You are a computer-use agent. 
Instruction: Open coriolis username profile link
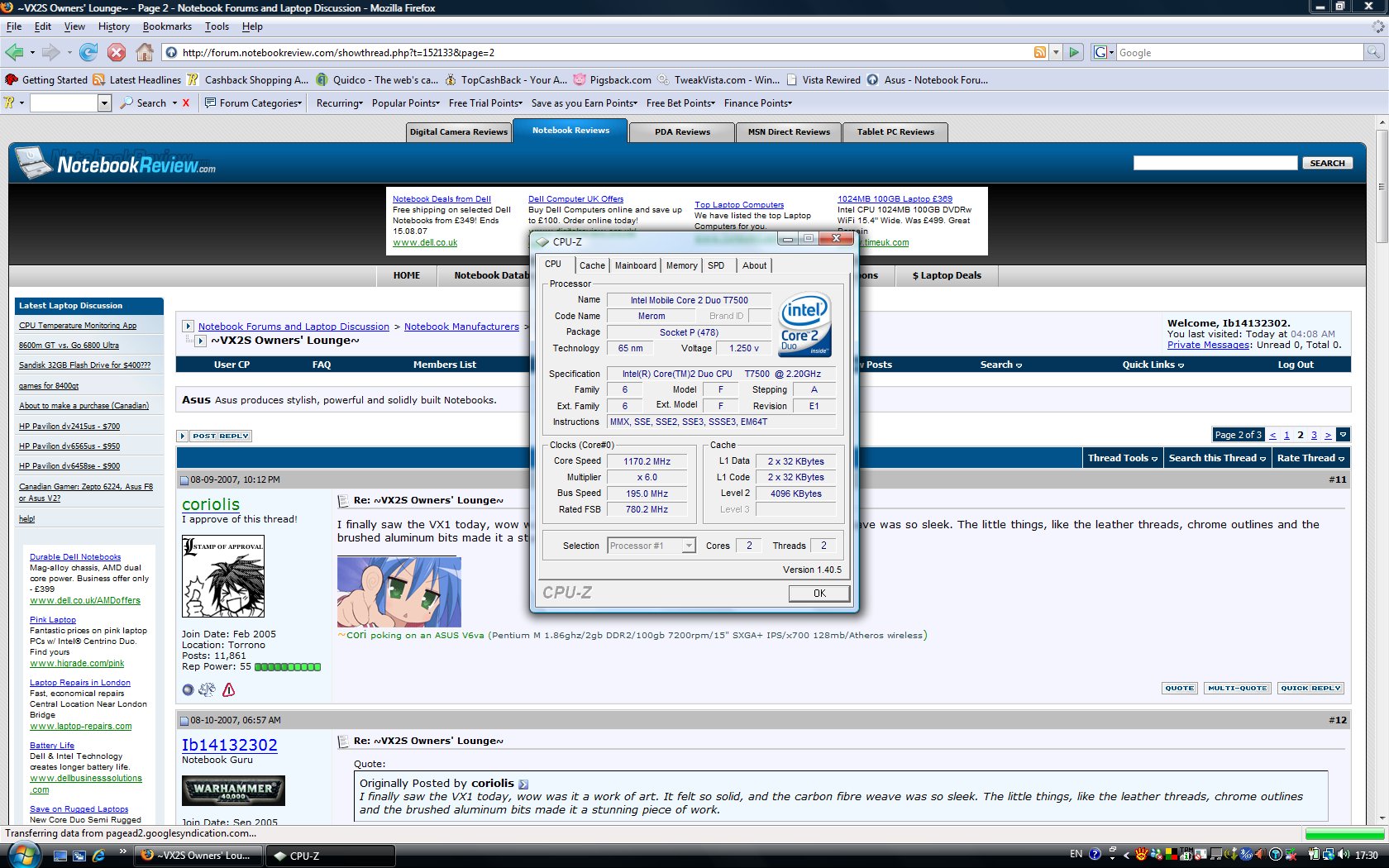(211, 504)
